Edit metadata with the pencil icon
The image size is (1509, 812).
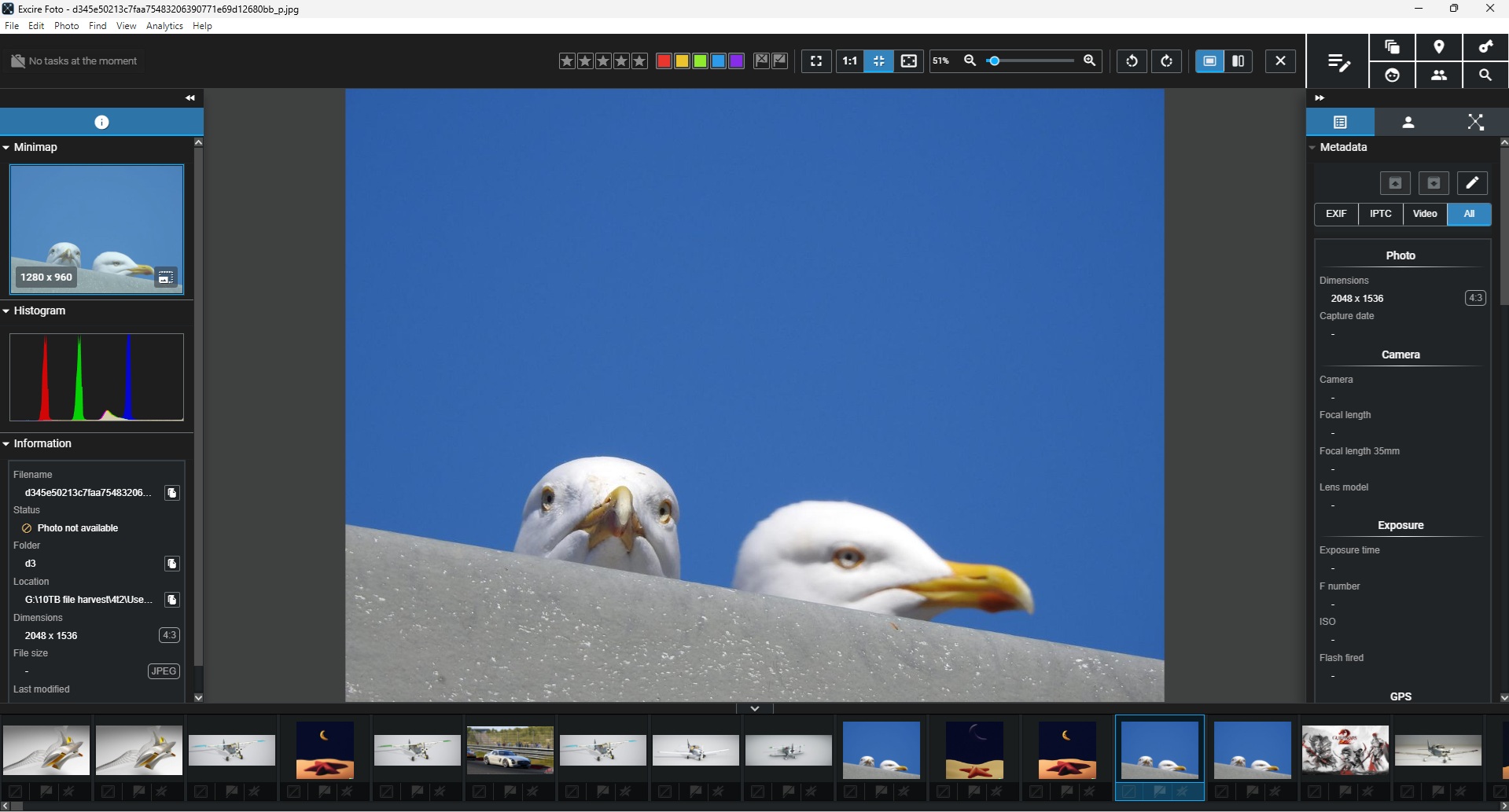pos(1472,182)
